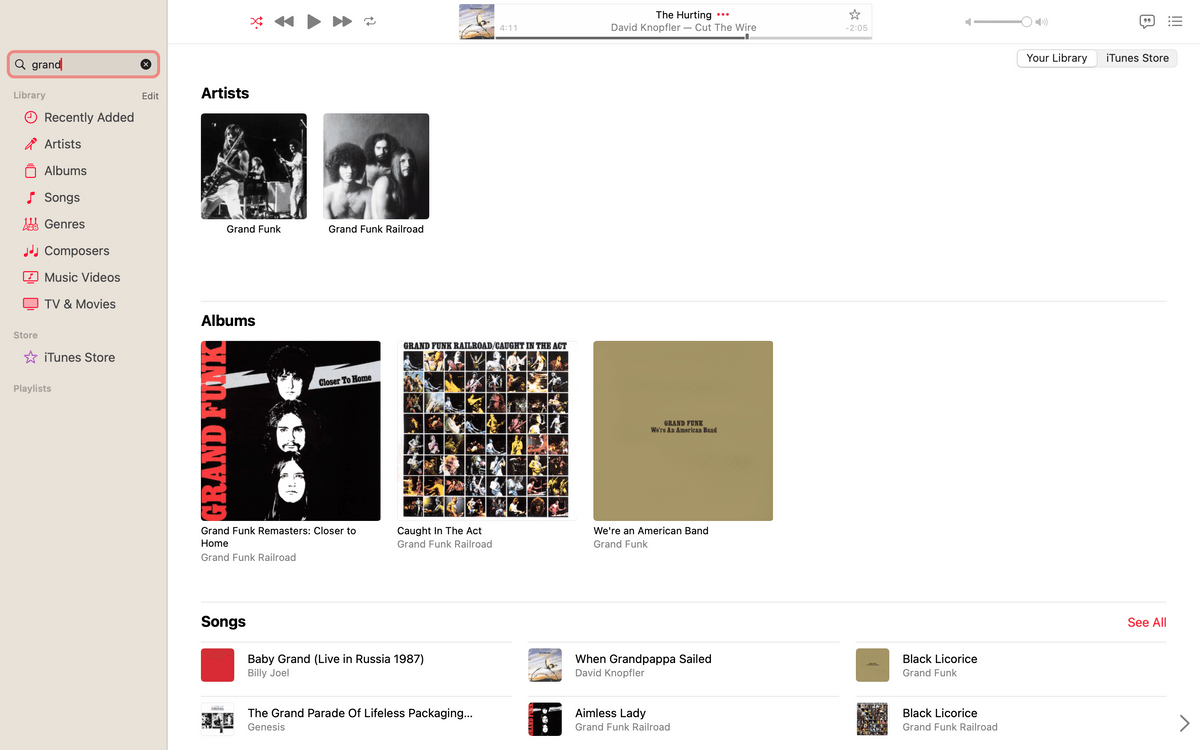Click We're an American Band album title

[x=651, y=531]
